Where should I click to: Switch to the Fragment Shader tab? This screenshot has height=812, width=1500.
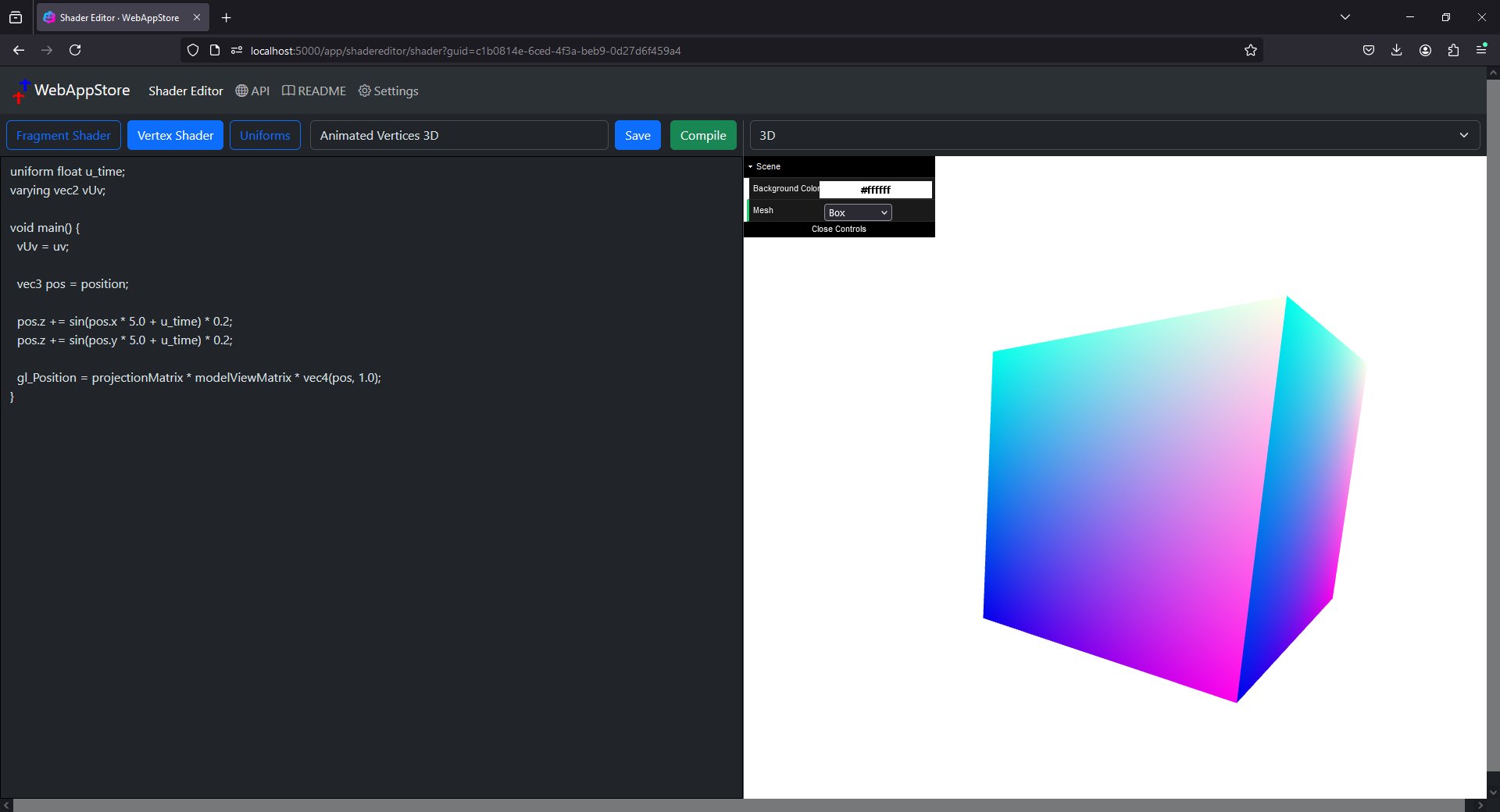[63, 135]
